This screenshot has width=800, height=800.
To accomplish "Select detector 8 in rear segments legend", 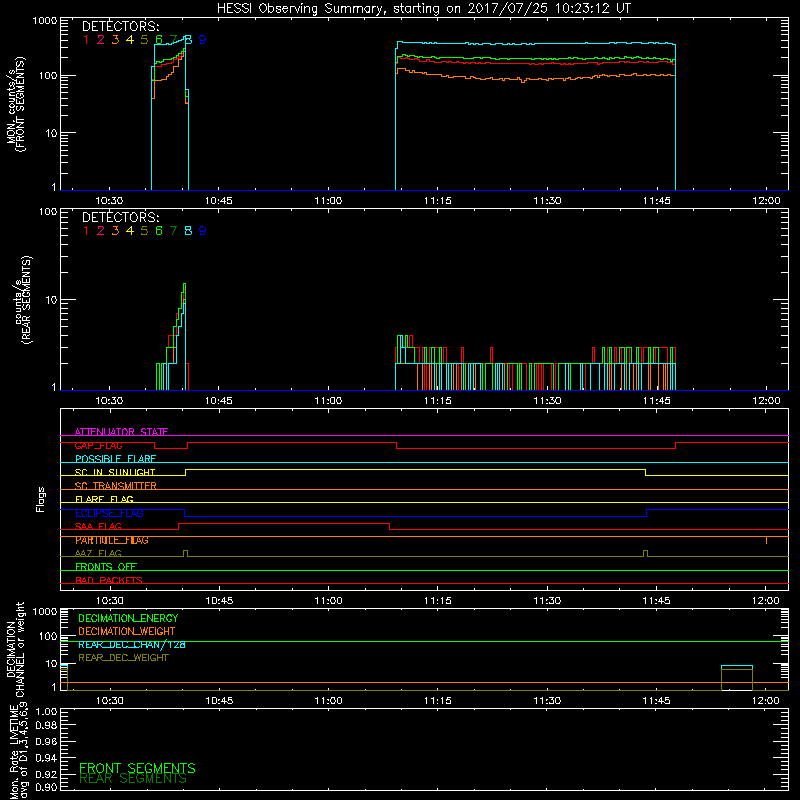I will [x=188, y=231].
